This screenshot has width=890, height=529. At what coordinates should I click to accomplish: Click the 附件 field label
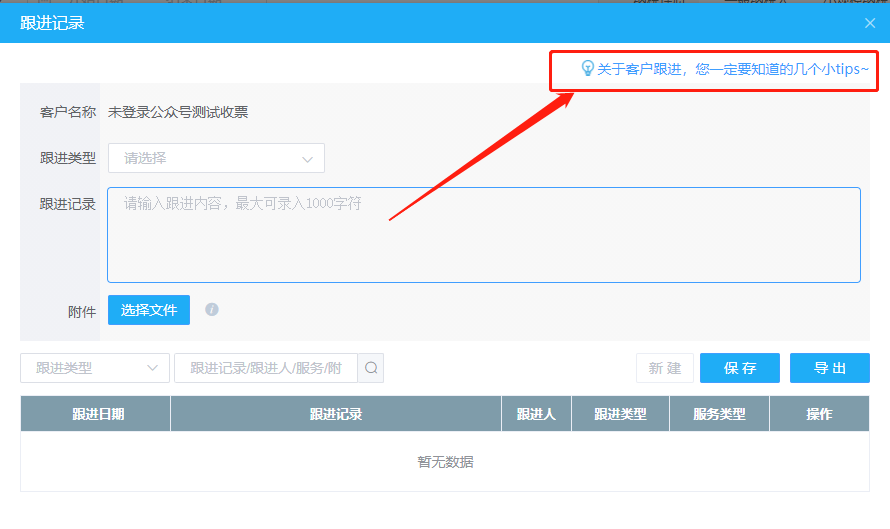tap(82, 312)
